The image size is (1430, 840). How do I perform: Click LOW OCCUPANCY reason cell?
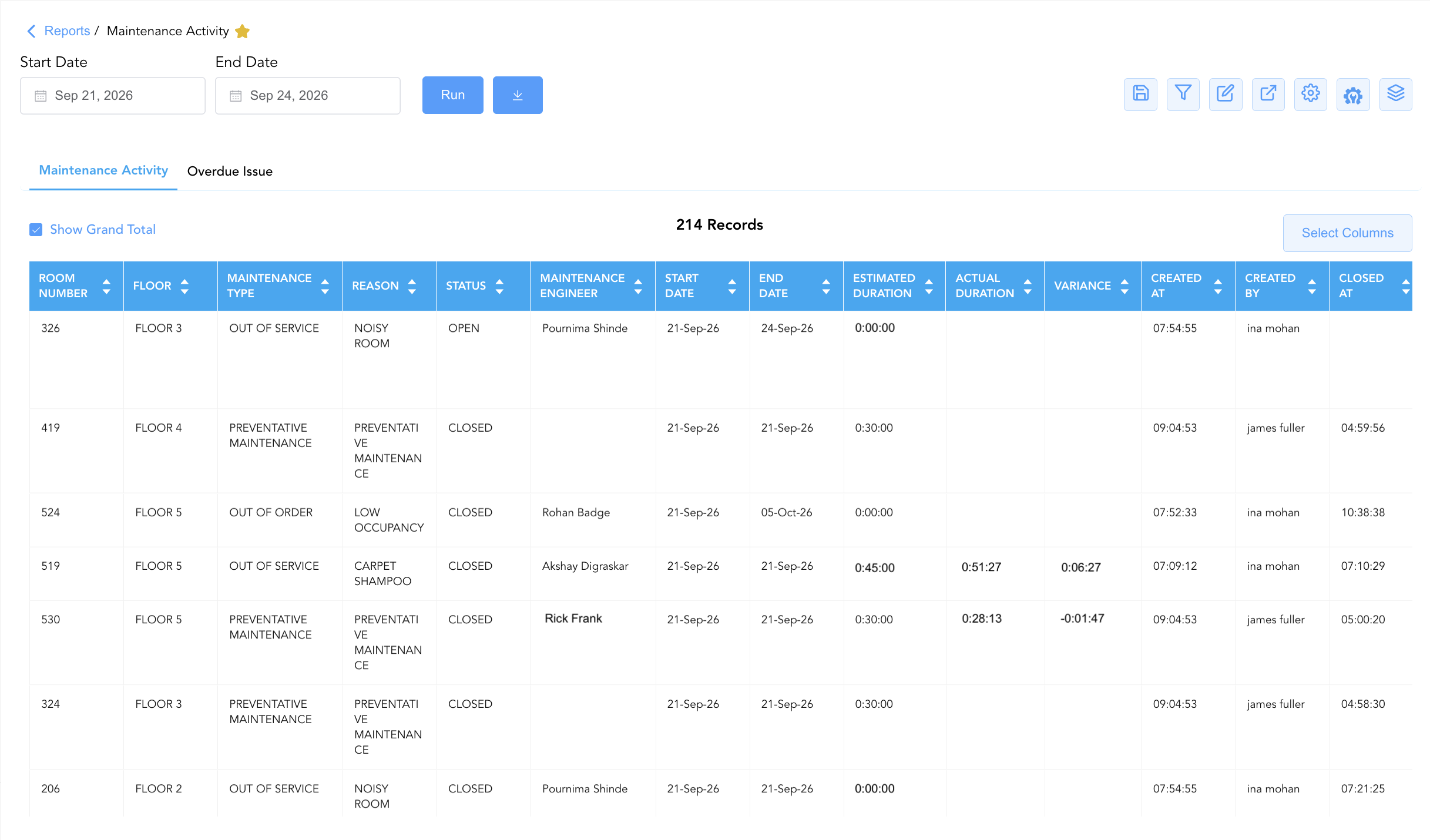click(x=389, y=520)
